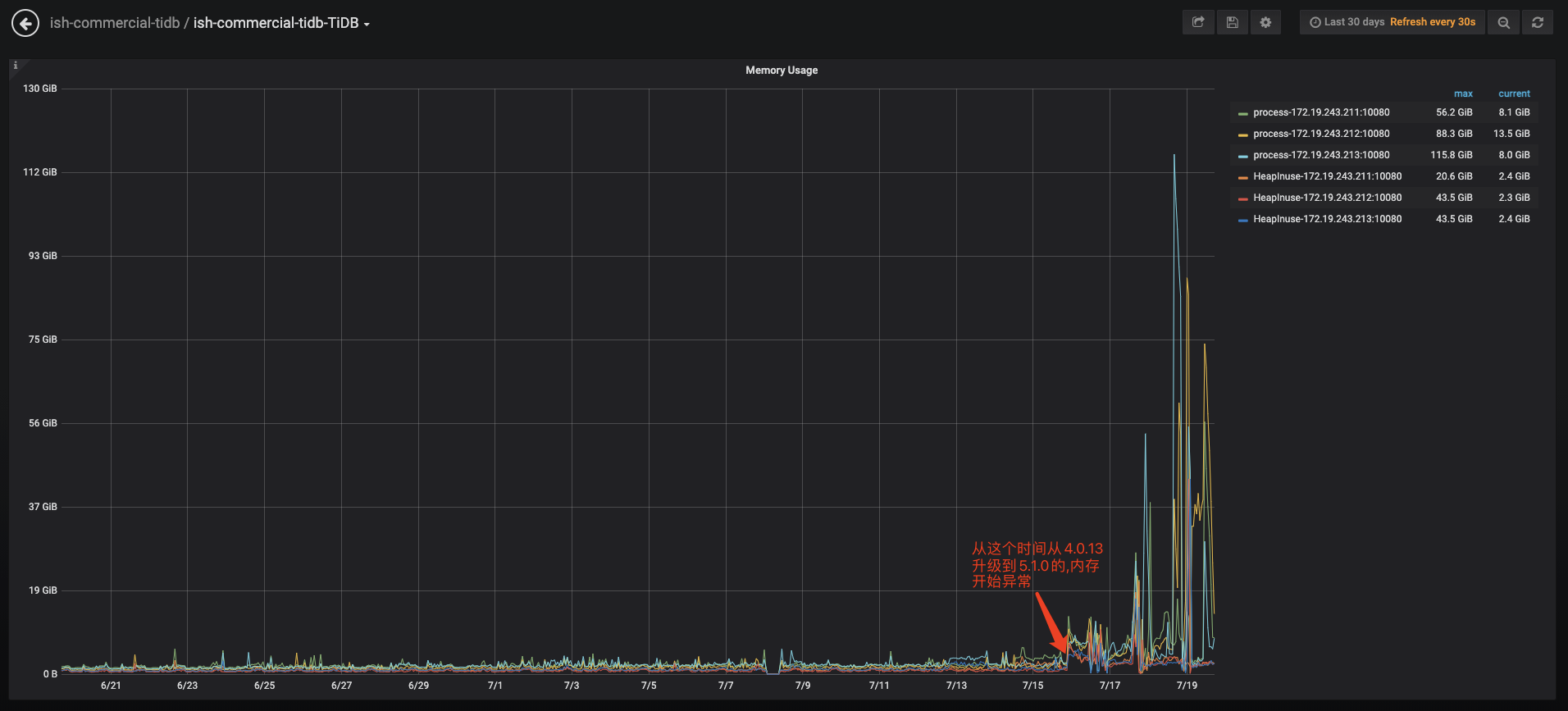Click the 19 GiB y-axis label
Image resolution: width=1568 pixels, height=711 pixels.
click(x=43, y=590)
